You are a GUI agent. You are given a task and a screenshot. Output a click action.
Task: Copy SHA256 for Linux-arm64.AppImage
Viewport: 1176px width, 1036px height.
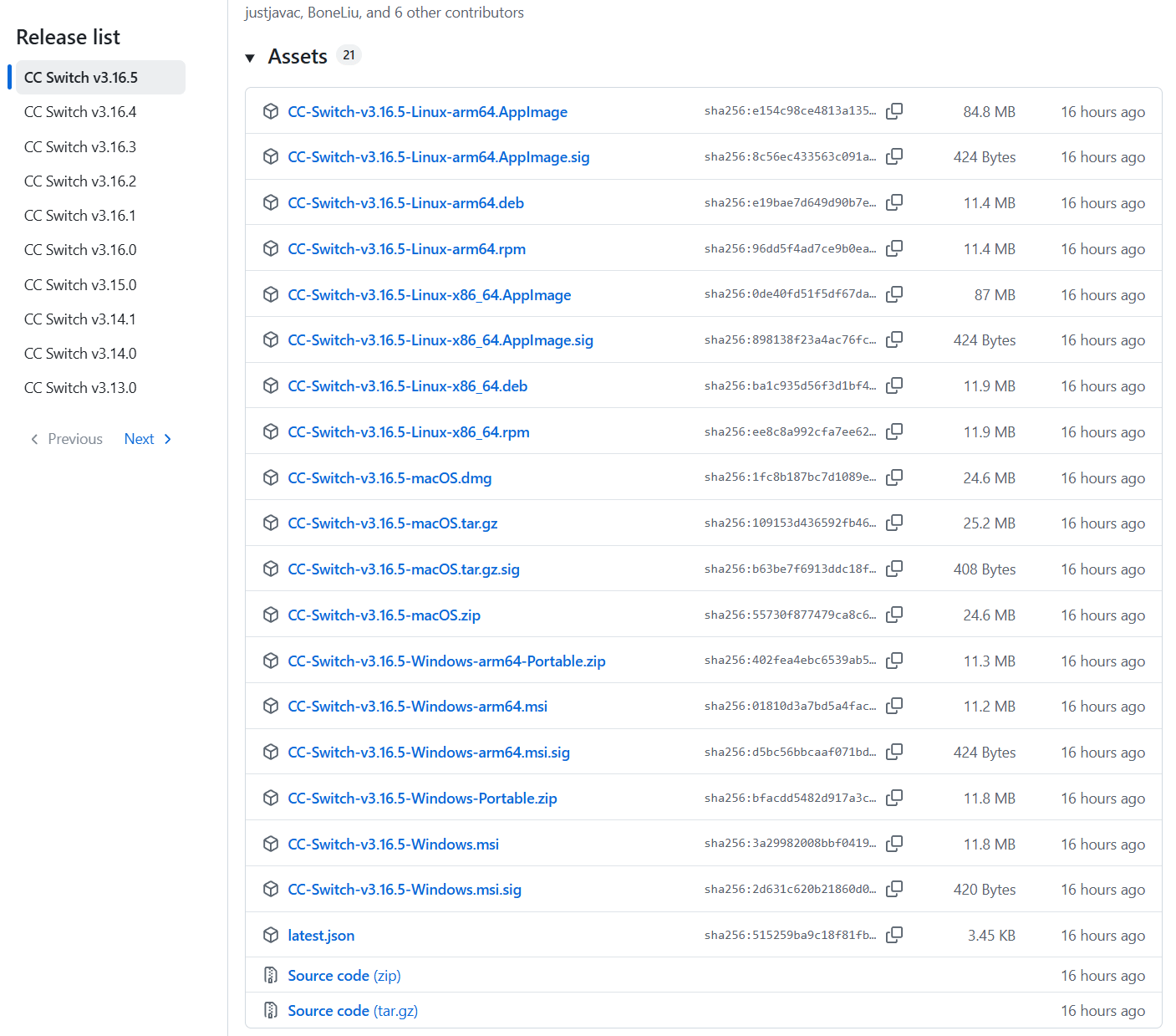894,111
